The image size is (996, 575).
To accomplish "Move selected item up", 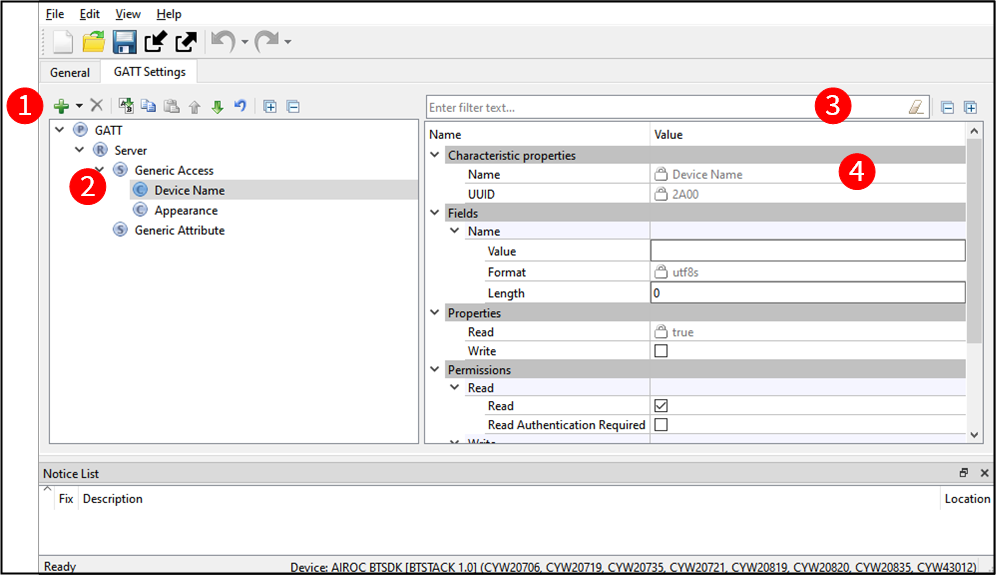I will [194, 107].
